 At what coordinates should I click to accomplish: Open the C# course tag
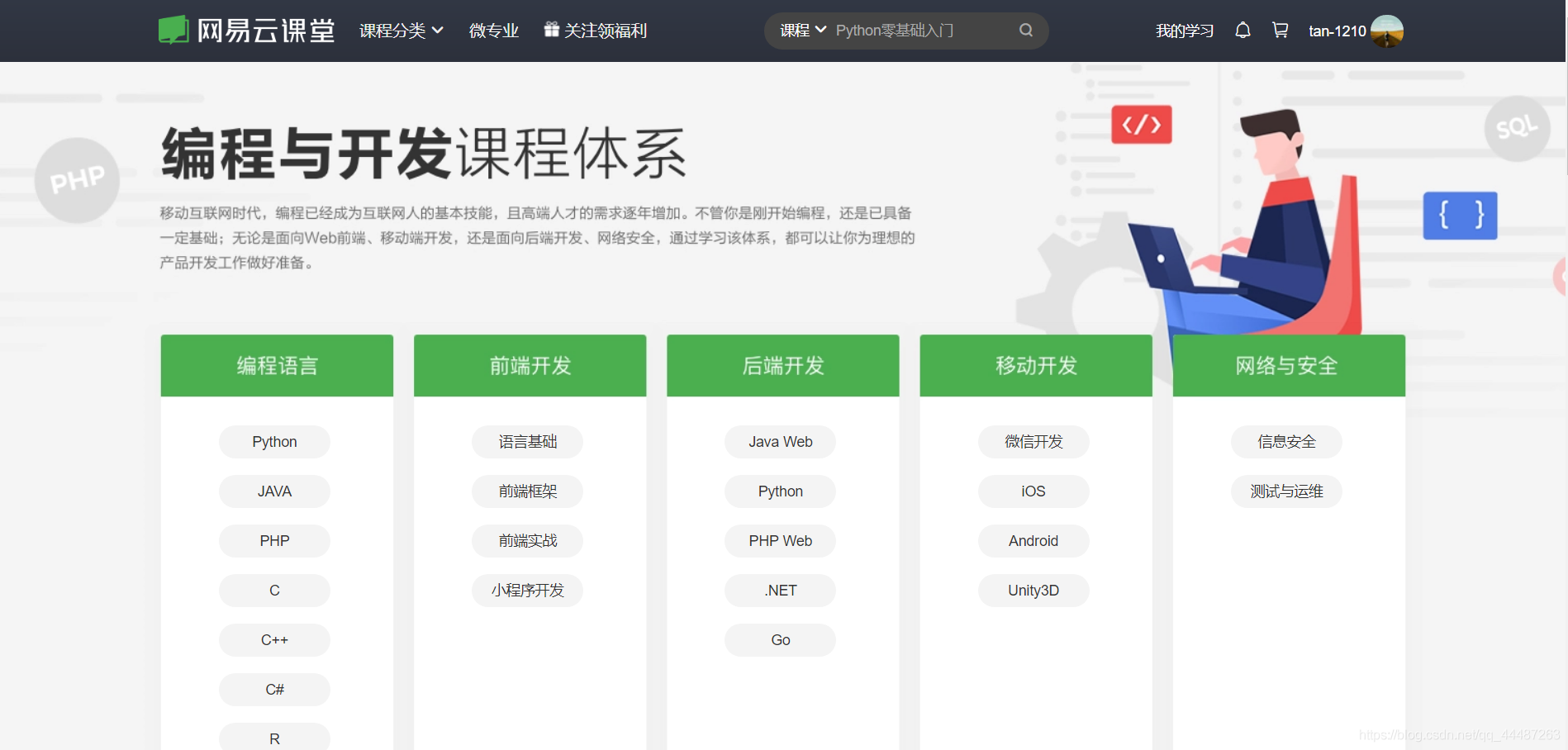tap(274, 690)
